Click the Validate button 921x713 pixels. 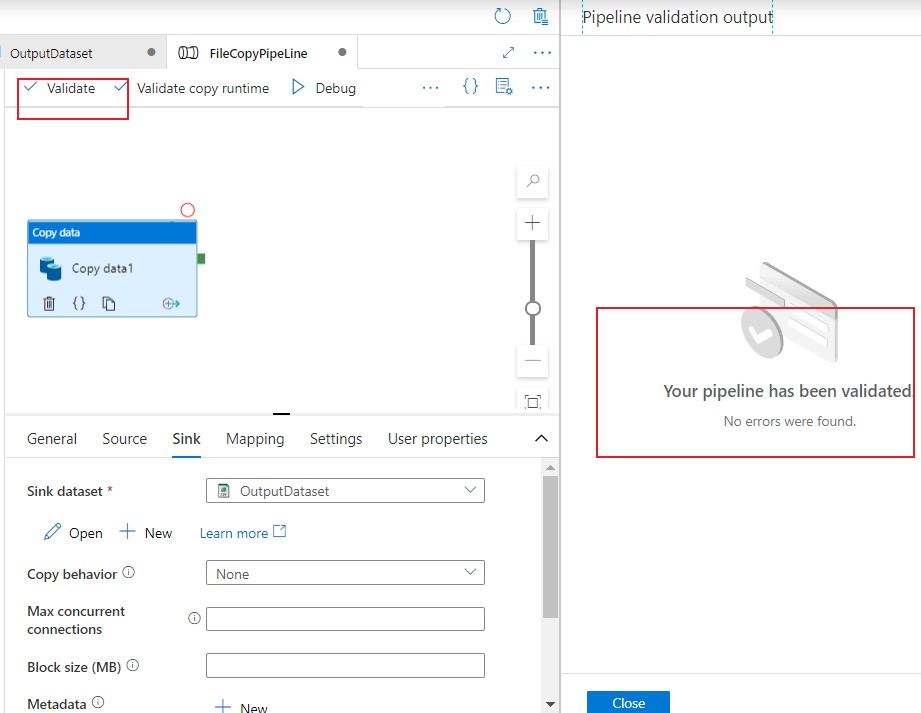(x=59, y=88)
